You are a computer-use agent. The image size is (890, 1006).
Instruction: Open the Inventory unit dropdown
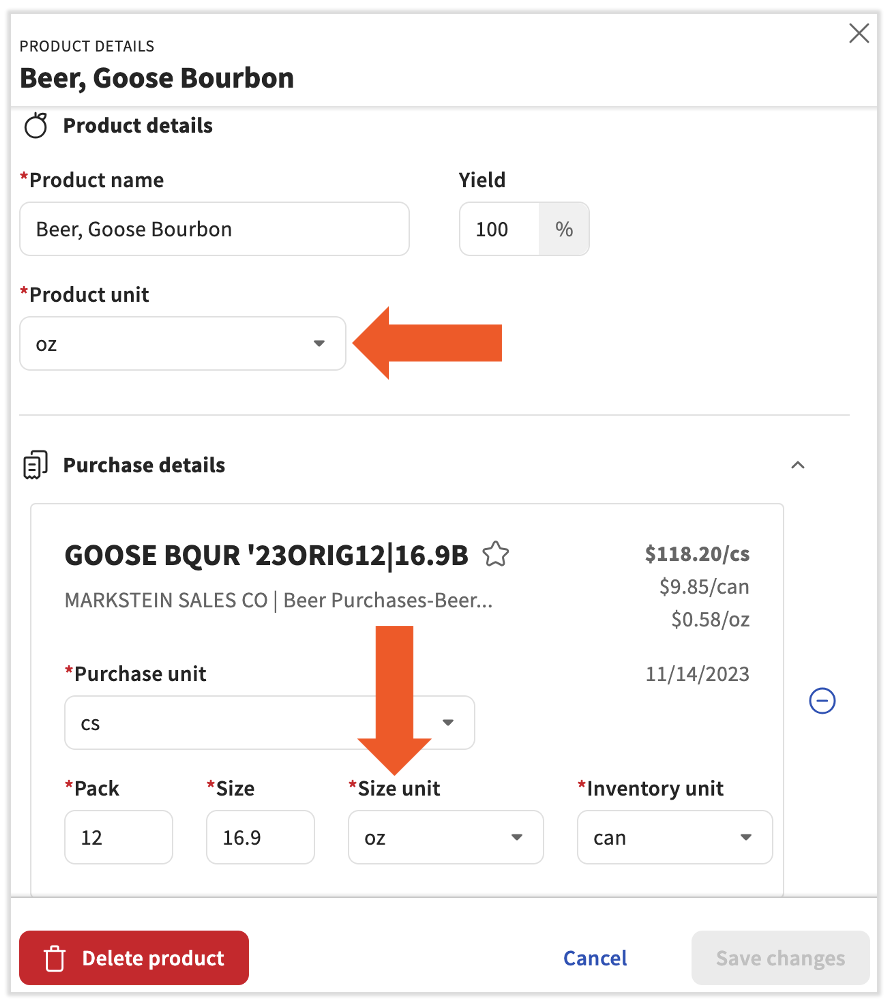[x=674, y=838]
